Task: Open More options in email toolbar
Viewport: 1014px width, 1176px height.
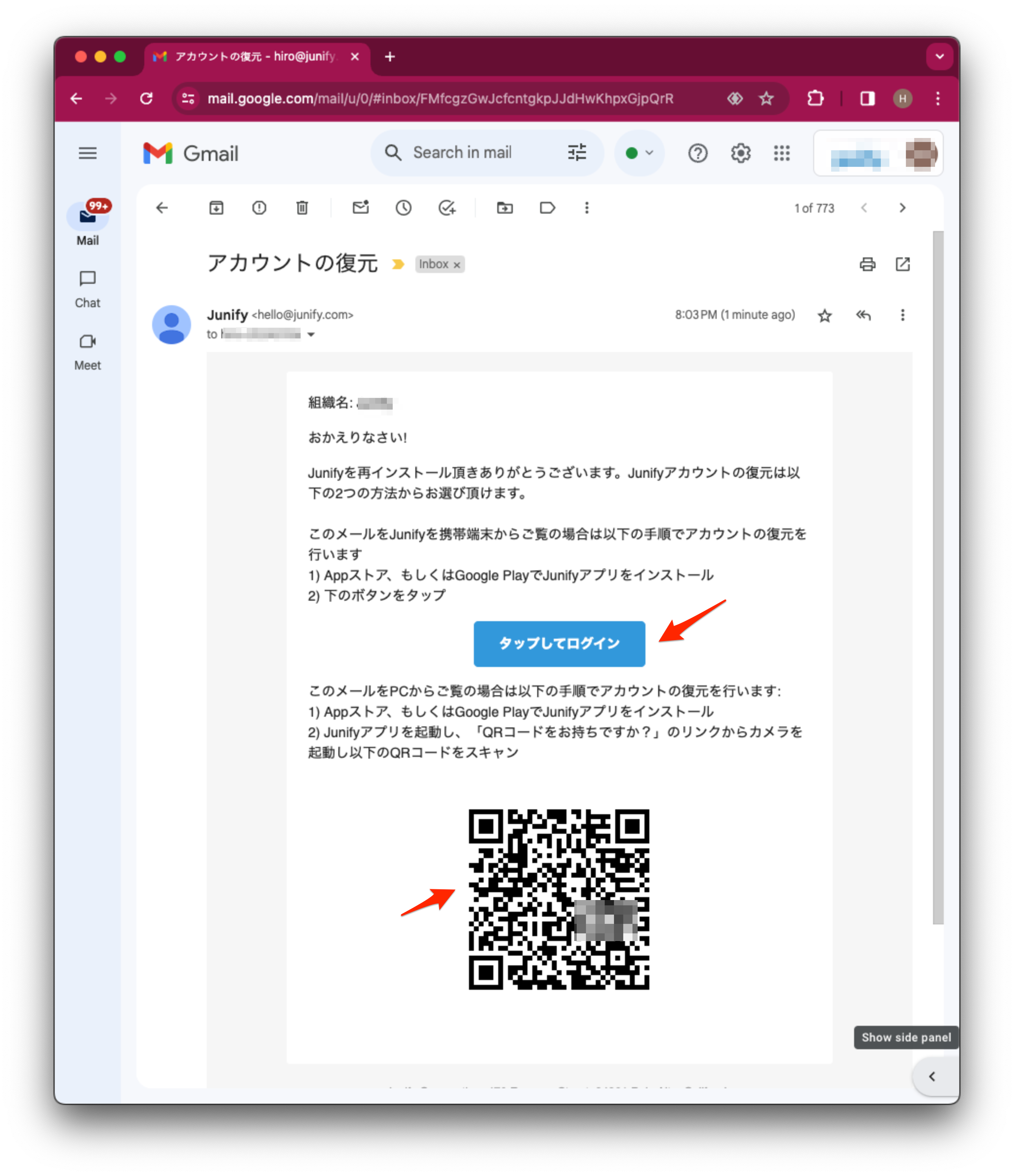Action: tap(587, 208)
